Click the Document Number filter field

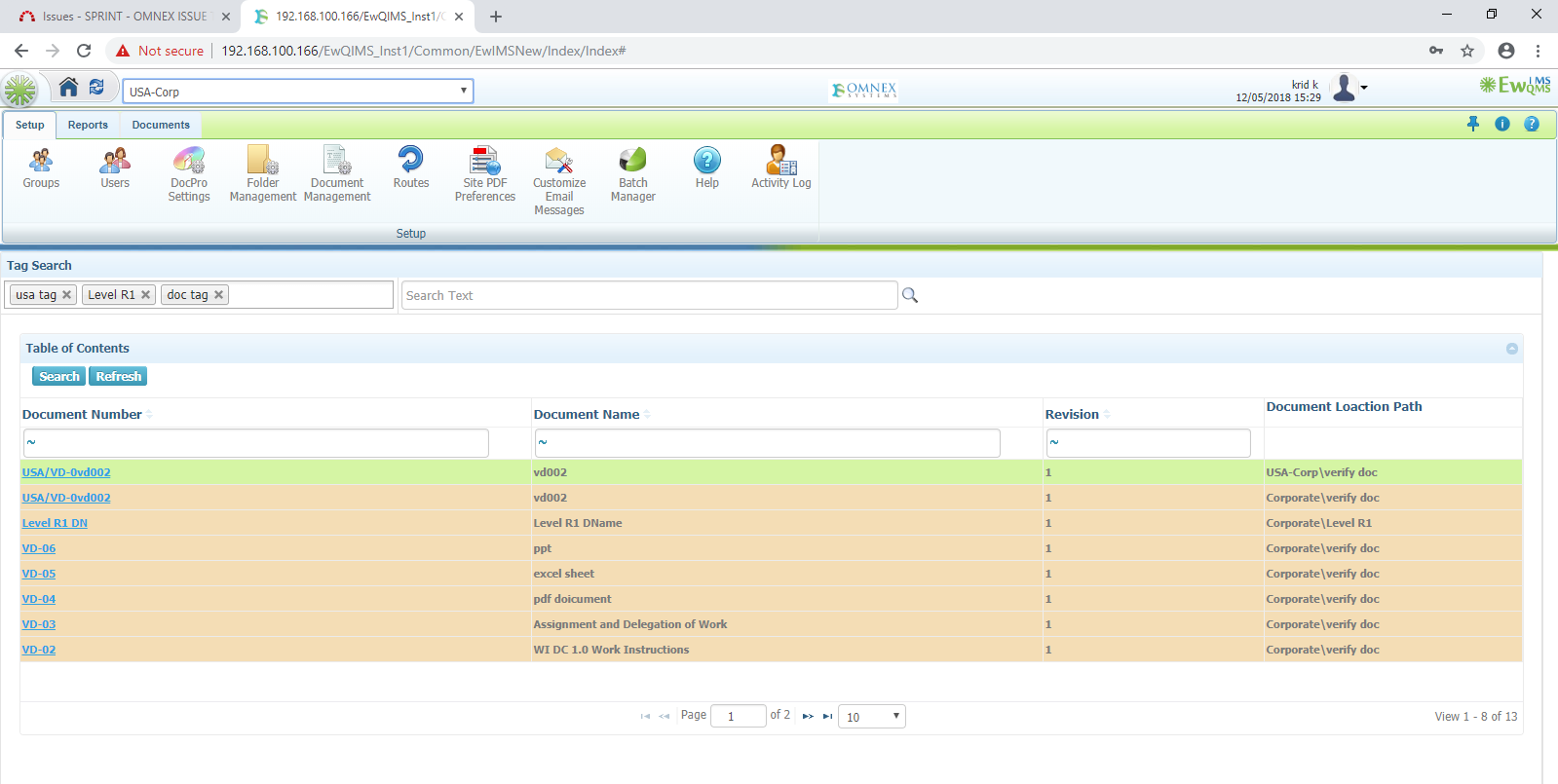coord(256,443)
